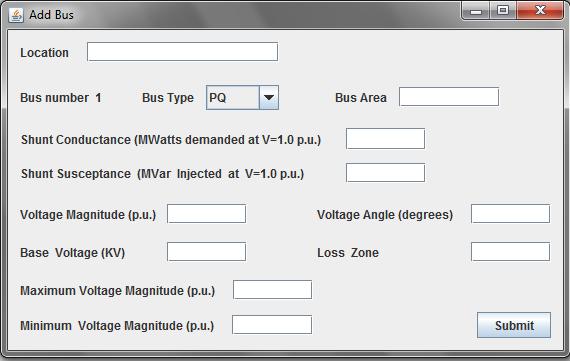The width and height of the screenshot is (570, 361).
Task: Select the Loss Zone input field
Action: 510,252
